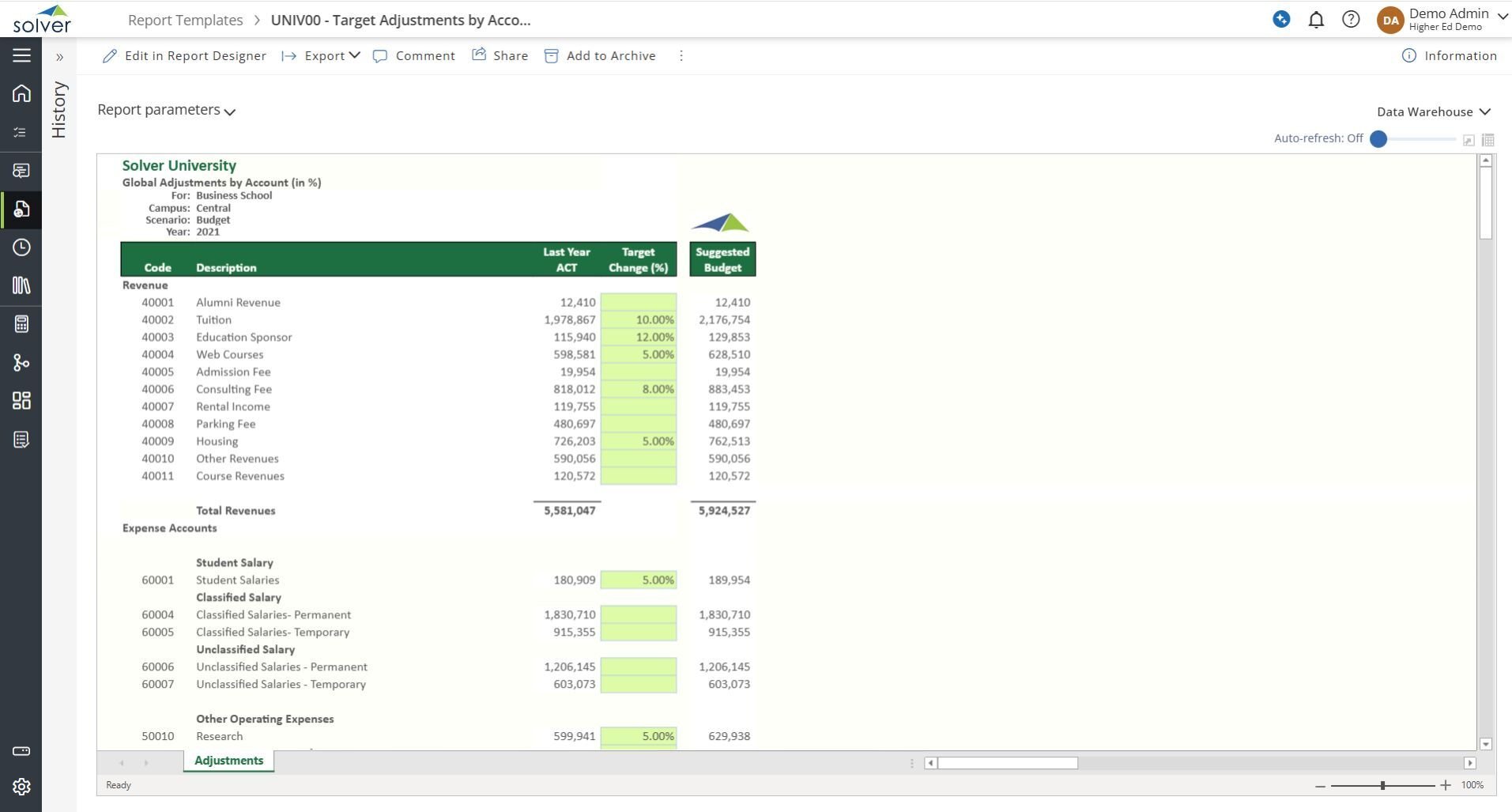This screenshot has width=1512, height=812.
Task: Select Consulting Fee 8.00% cell
Action: point(639,389)
